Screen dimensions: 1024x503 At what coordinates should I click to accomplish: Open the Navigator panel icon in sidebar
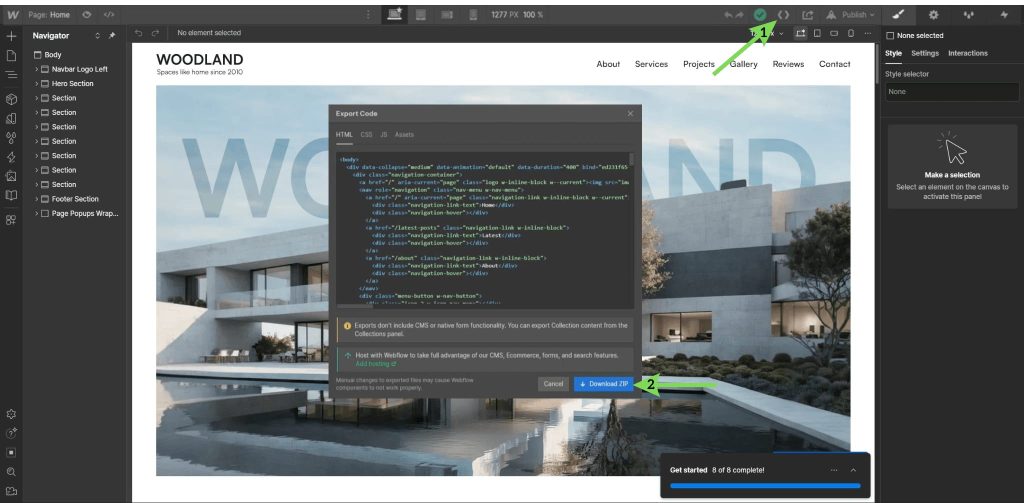pyautogui.click(x=11, y=75)
